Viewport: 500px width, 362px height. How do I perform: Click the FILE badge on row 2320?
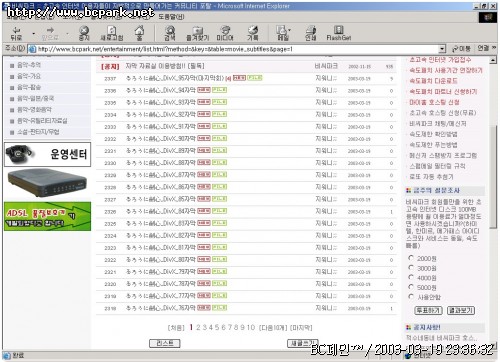220,283
